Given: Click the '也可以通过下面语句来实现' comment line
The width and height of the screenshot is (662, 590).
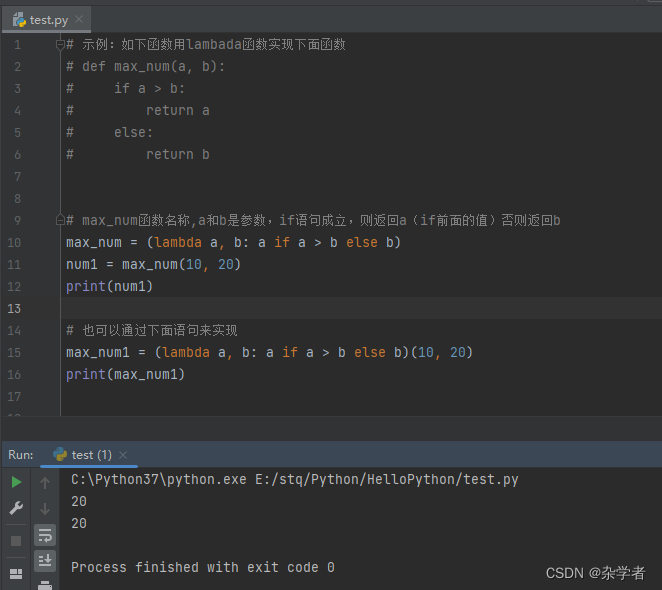Looking at the screenshot, I should [152, 330].
